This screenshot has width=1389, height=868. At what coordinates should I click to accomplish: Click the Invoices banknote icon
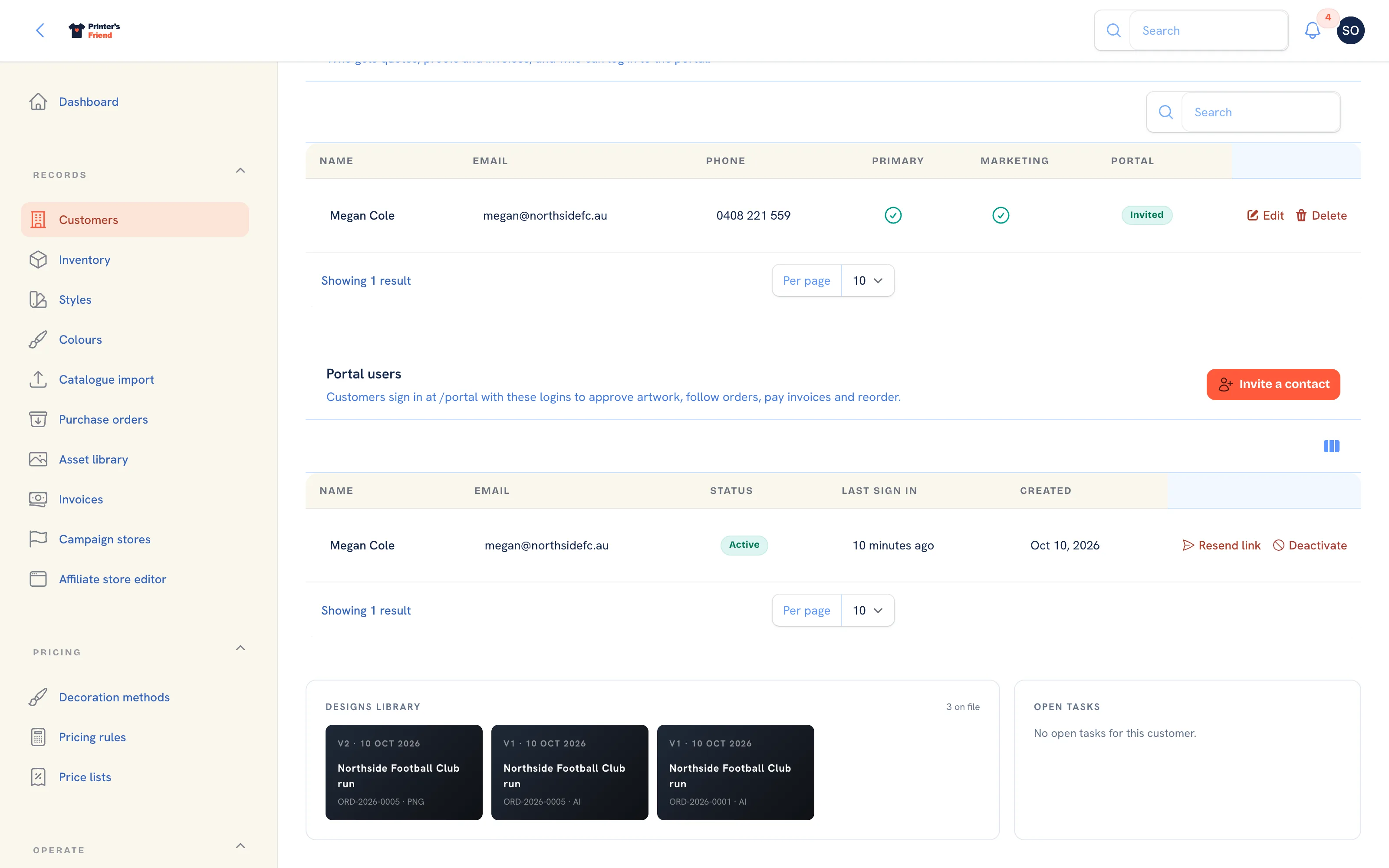38,499
